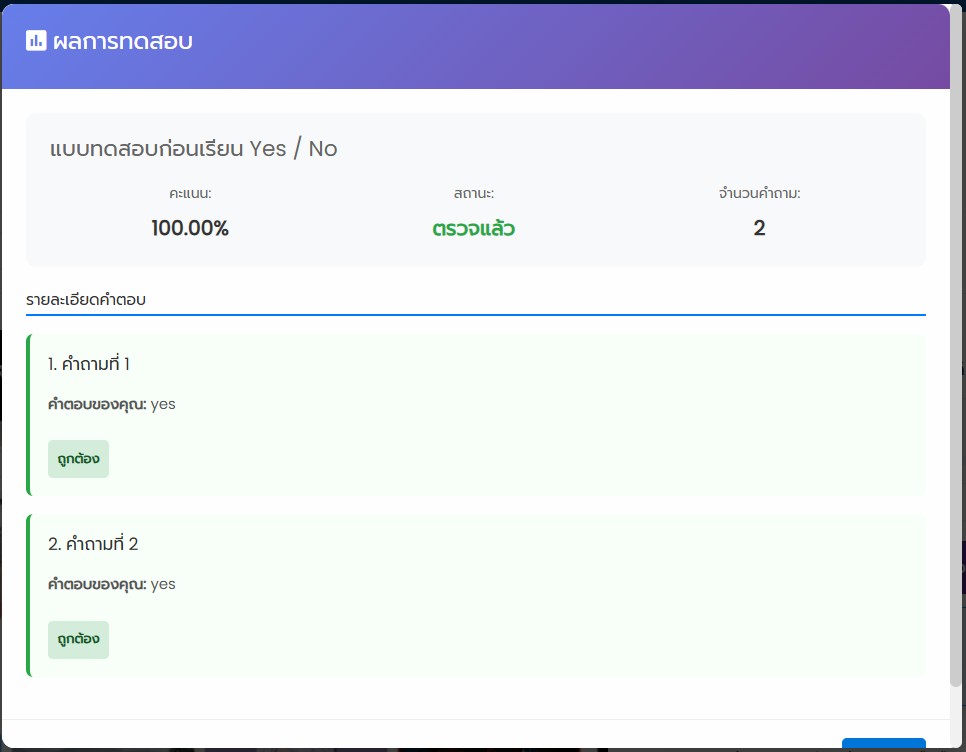Screen dimensions: 966x752
Task: Click the green ตรวจแล้ว status text
Action: [474, 228]
